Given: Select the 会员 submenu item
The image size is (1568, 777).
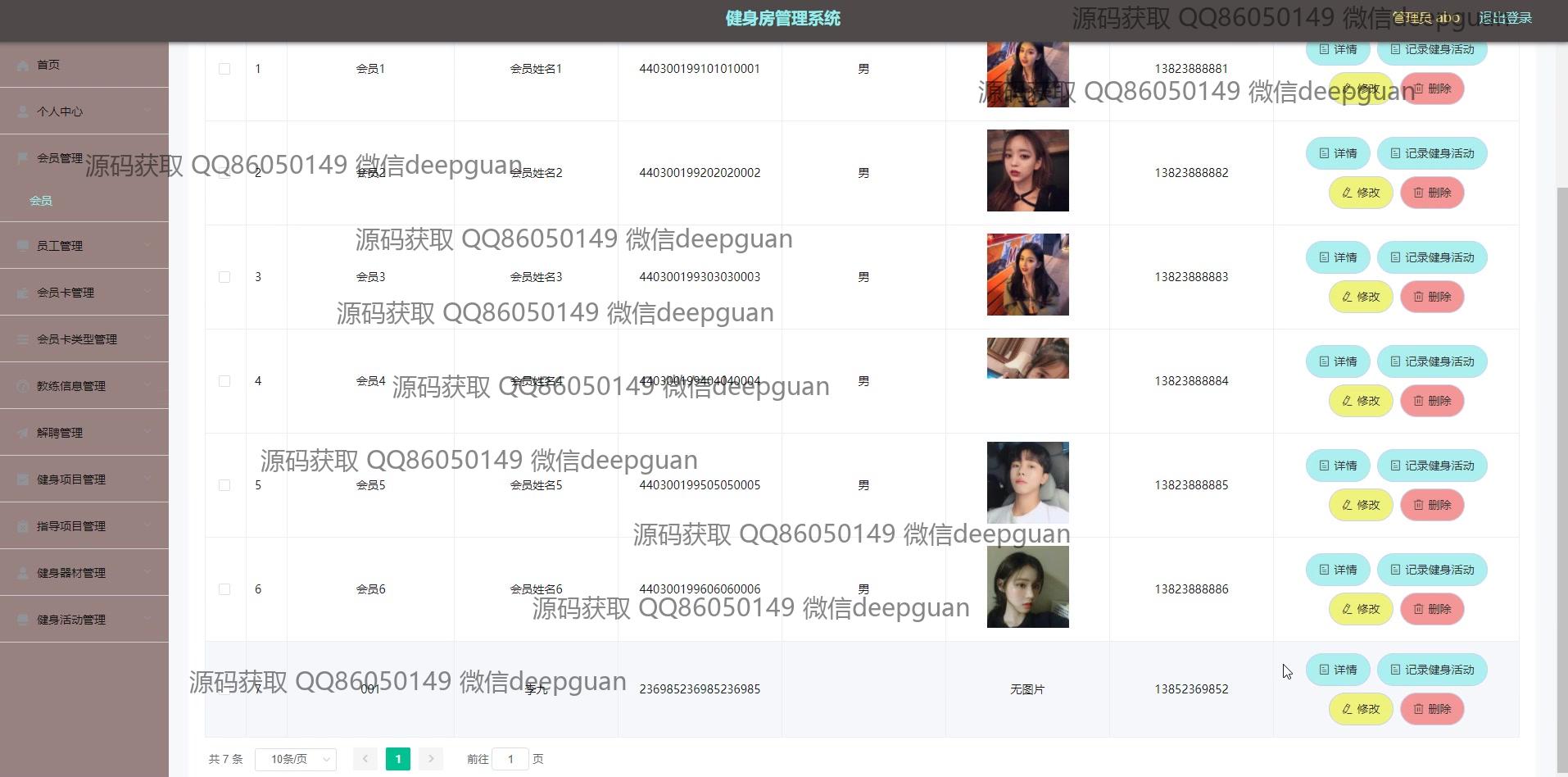Looking at the screenshot, I should pos(41,201).
